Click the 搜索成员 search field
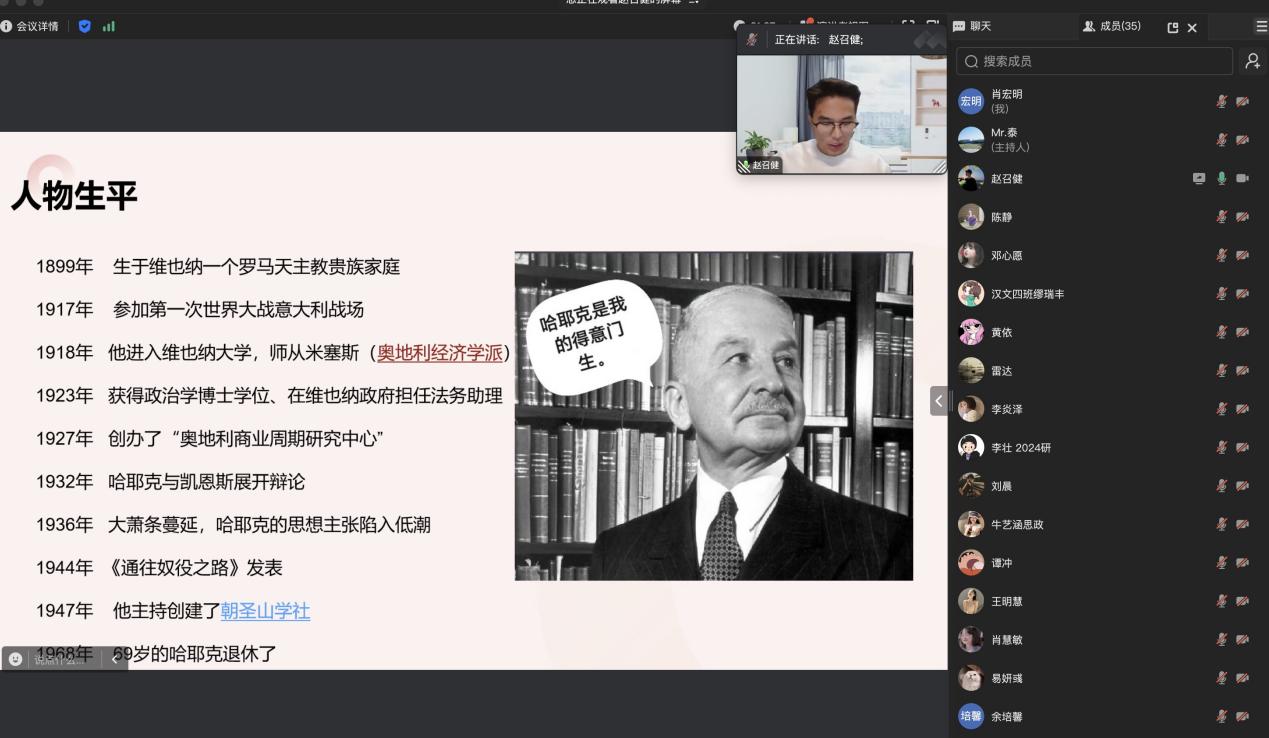Image resolution: width=1269 pixels, height=738 pixels. 1094,61
